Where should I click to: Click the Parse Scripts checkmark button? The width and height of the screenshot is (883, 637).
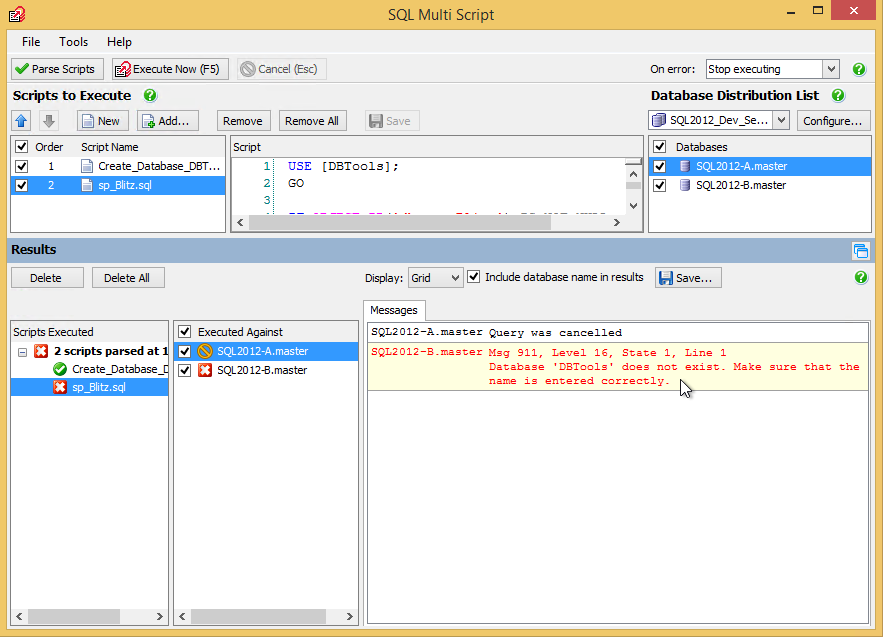[56, 69]
